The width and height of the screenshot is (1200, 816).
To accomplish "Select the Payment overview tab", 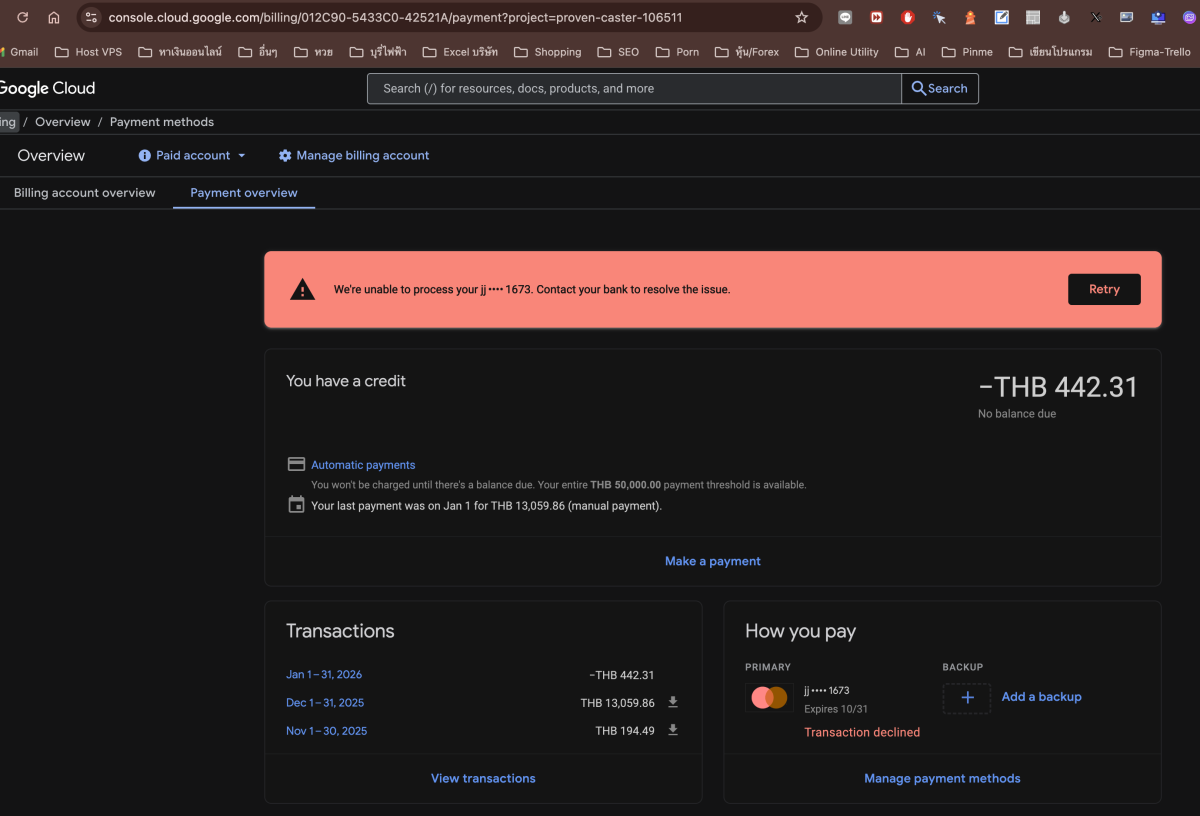I will [244, 193].
